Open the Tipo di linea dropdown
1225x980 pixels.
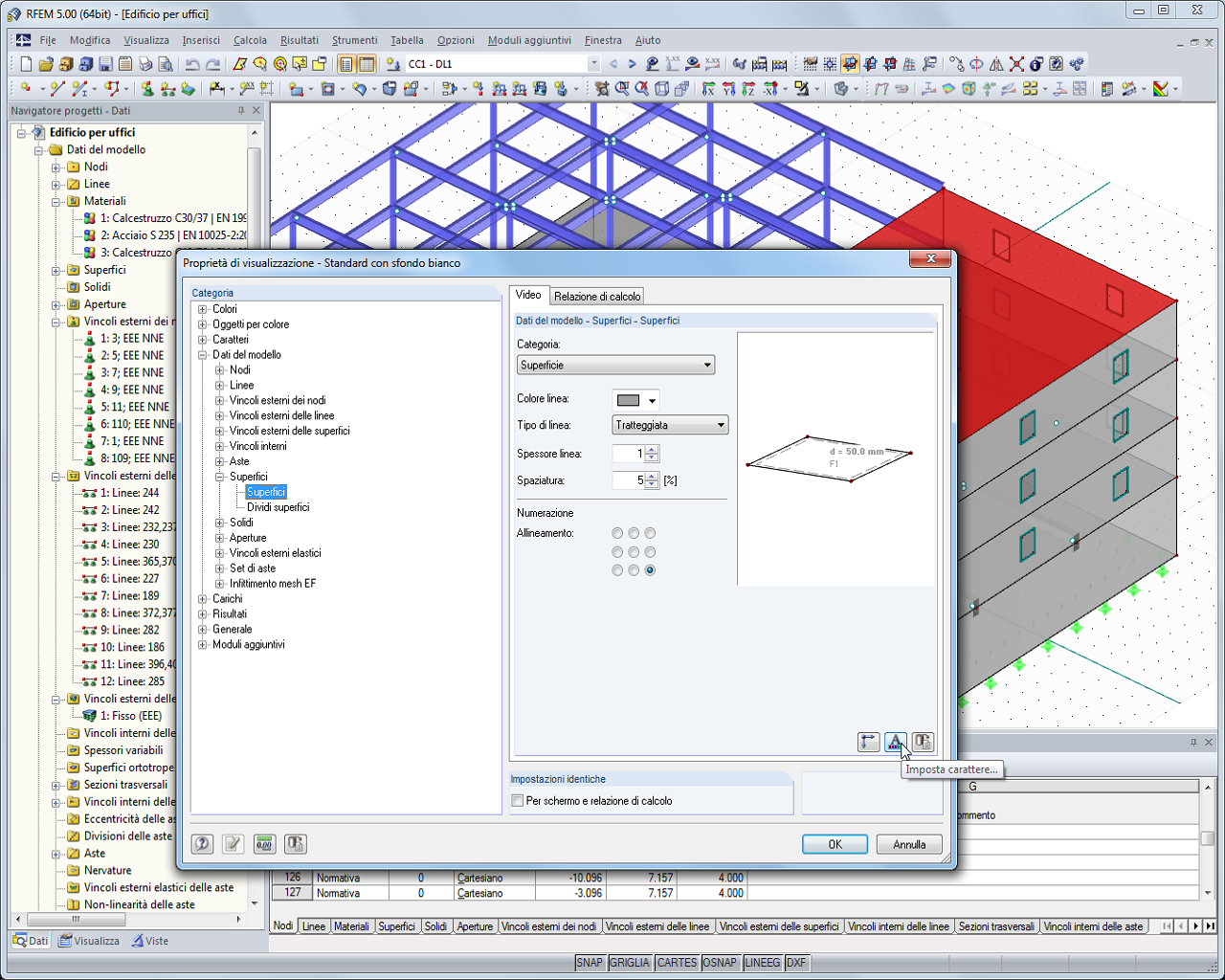click(x=670, y=425)
